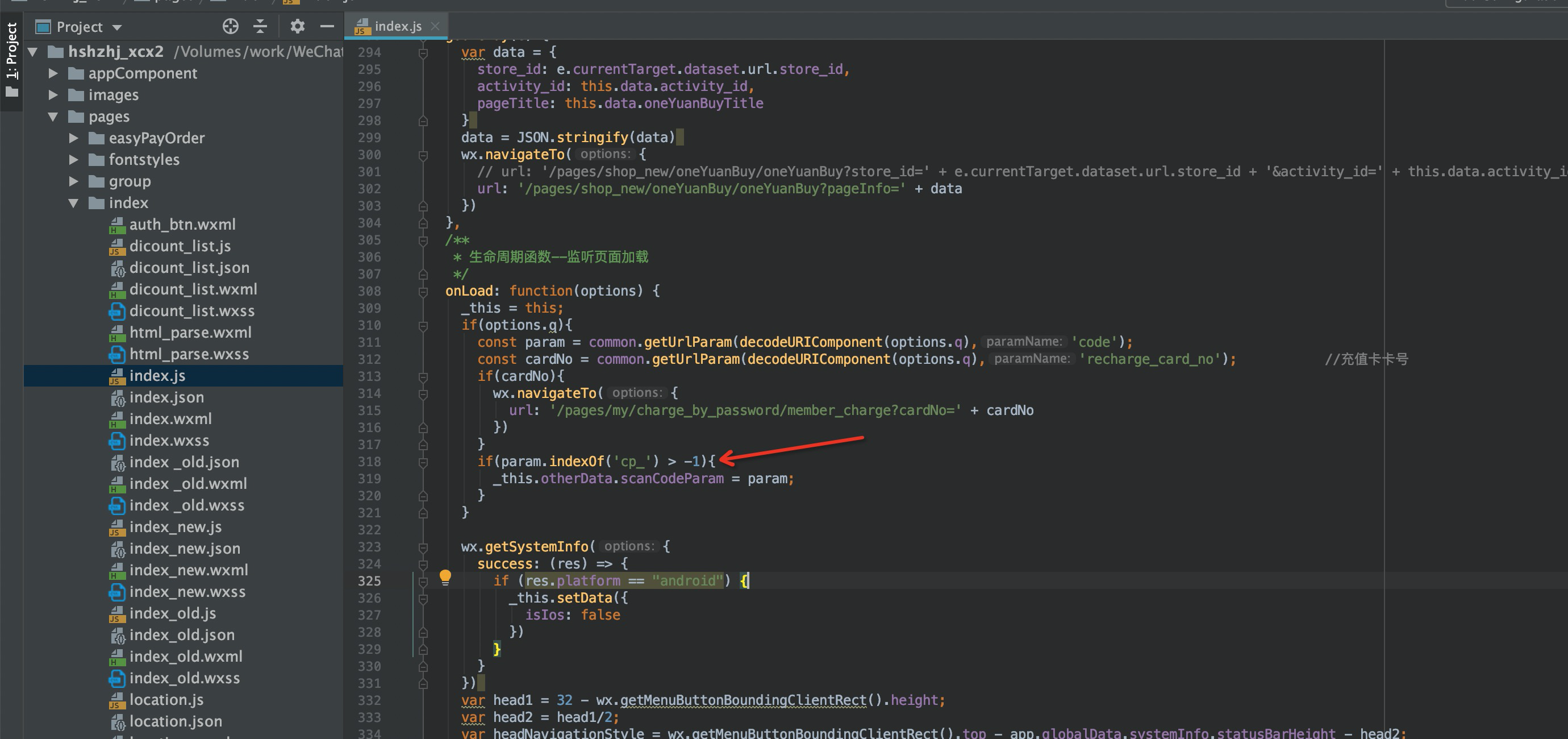Select the index.js editor tab
The height and width of the screenshot is (739, 1568).
[397, 26]
